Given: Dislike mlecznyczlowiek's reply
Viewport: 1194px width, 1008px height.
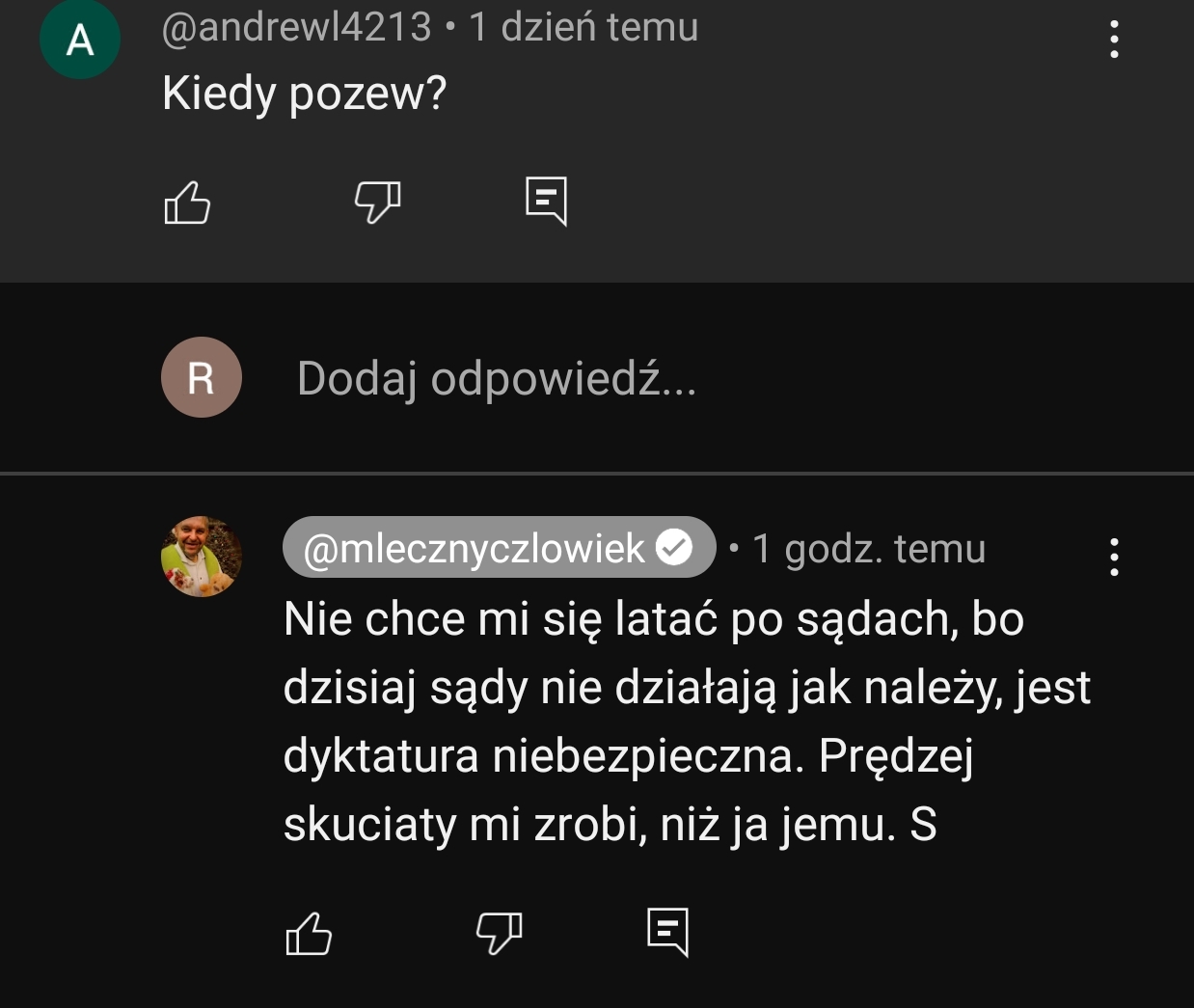Looking at the screenshot, I should (x=499, y=932).
